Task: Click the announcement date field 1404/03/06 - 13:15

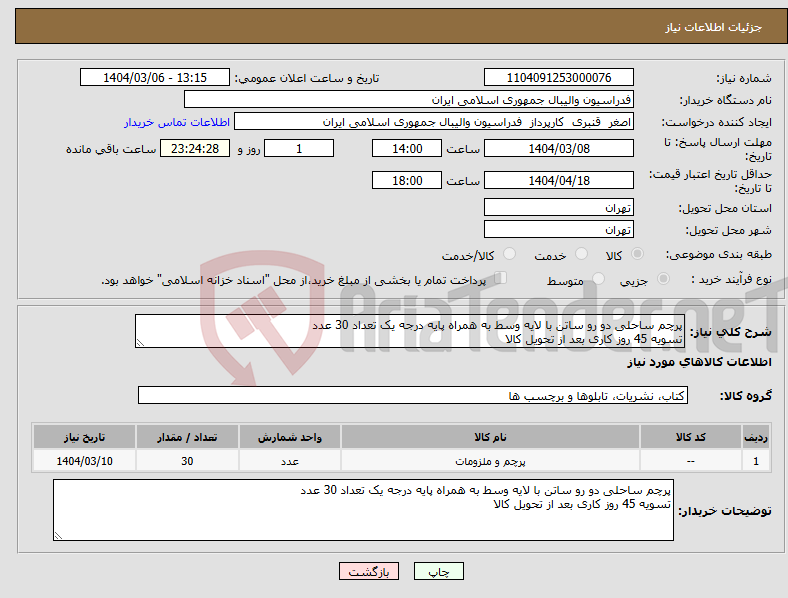Action: (155, 77)
